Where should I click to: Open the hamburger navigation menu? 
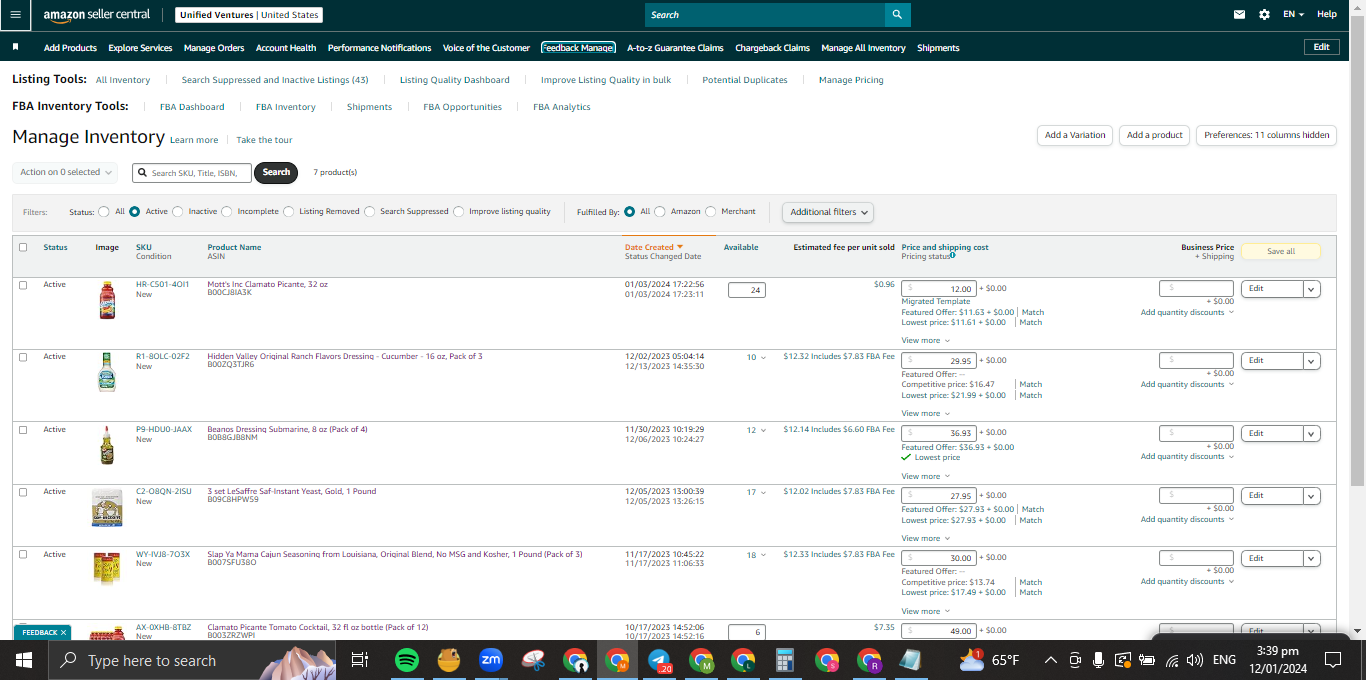[x=15, y=15]
